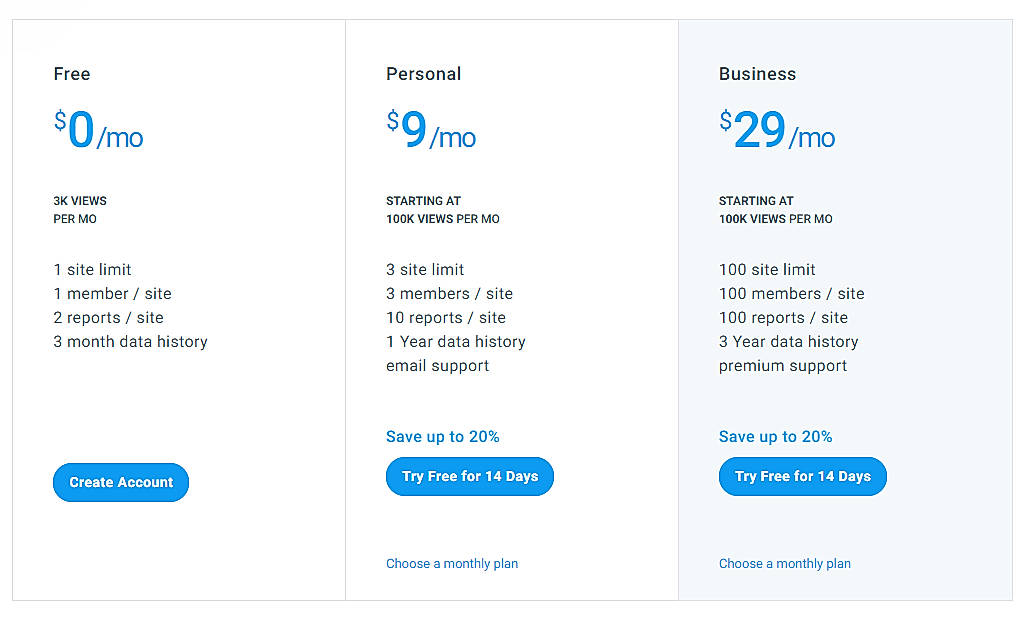Click the Create Account button
Image resolution: width=1027 pixels, height=620 pixels.
click(121, 483)
